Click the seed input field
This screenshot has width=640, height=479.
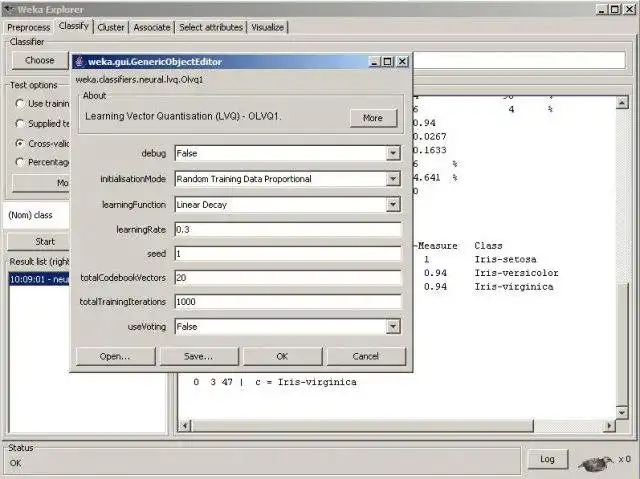288,254
